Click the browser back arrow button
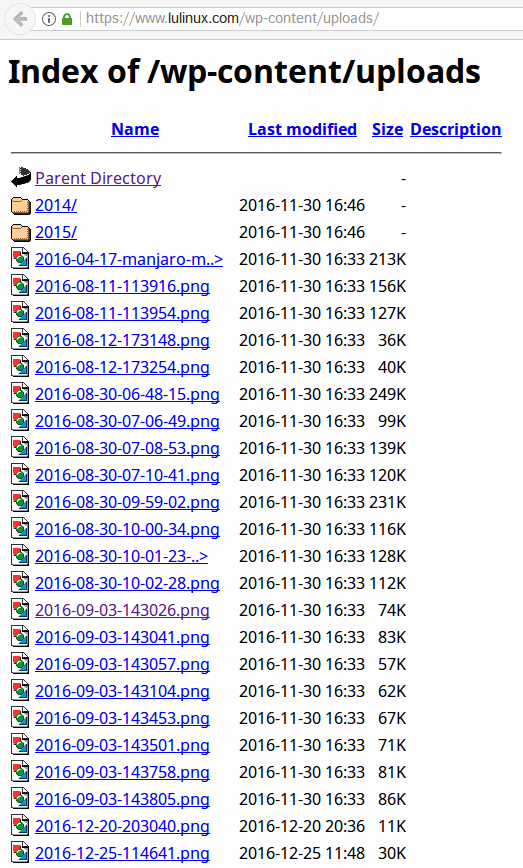 point(20,19)
